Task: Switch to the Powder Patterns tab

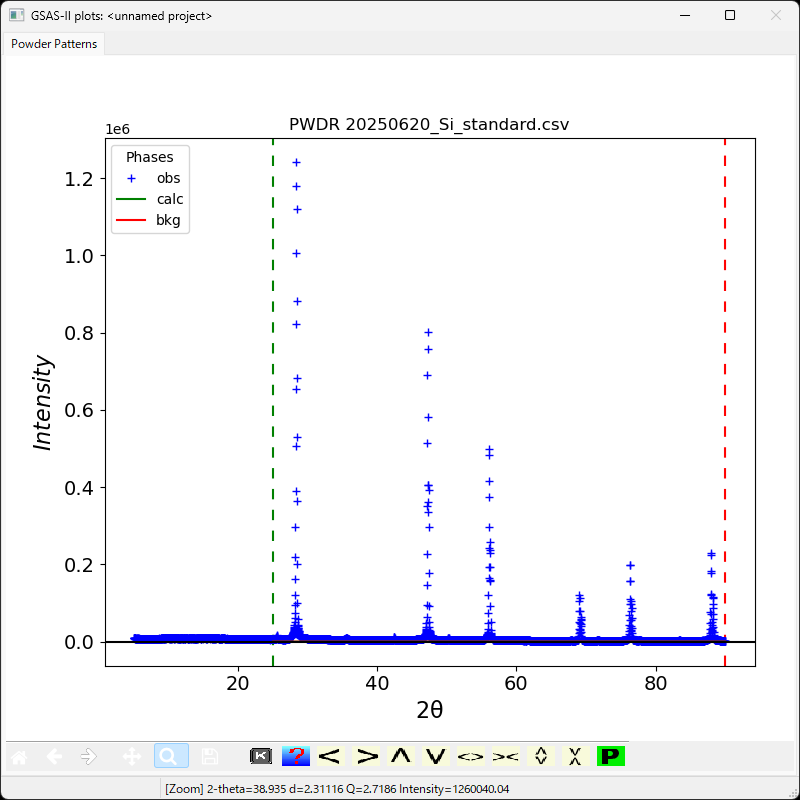Action: 54,44
